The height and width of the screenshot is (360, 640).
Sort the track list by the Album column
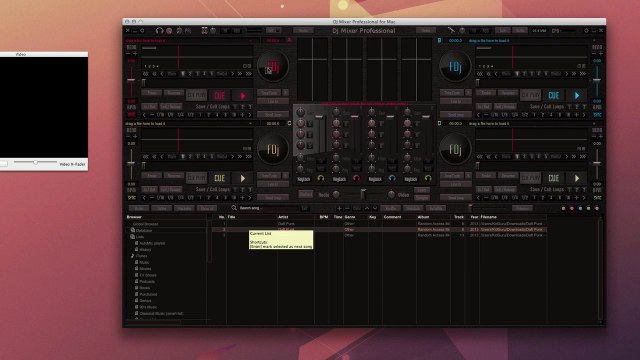coord(423,217)
